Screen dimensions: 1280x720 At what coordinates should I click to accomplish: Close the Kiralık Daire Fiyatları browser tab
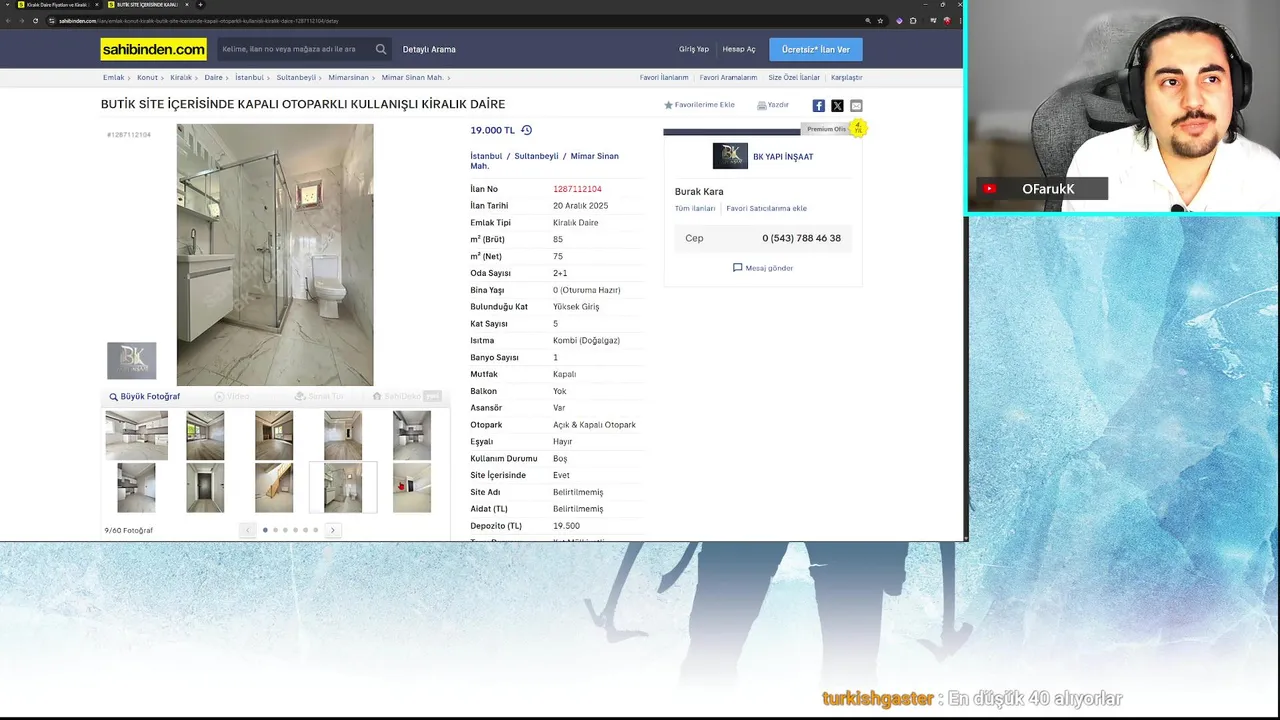tap(97, 5)
